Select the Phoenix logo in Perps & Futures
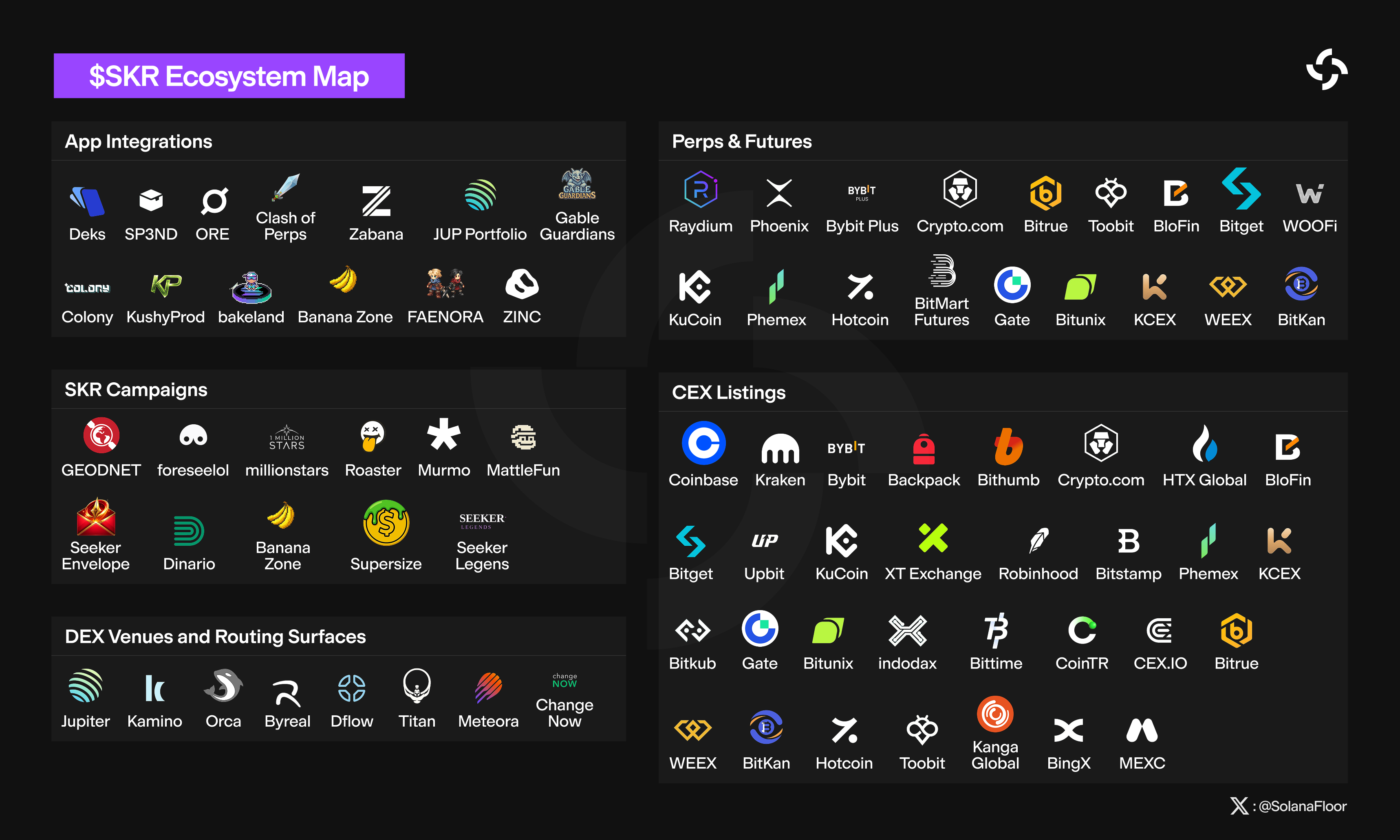This screenshot has height=840, width=1400. point(779,193)
